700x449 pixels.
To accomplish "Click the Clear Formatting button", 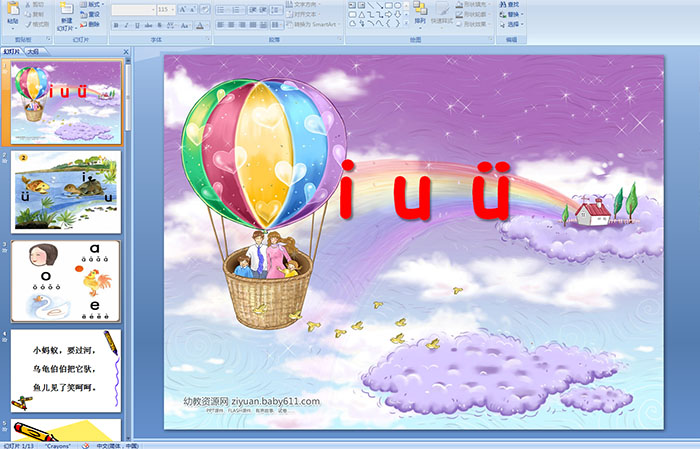I will coord(205,9).
